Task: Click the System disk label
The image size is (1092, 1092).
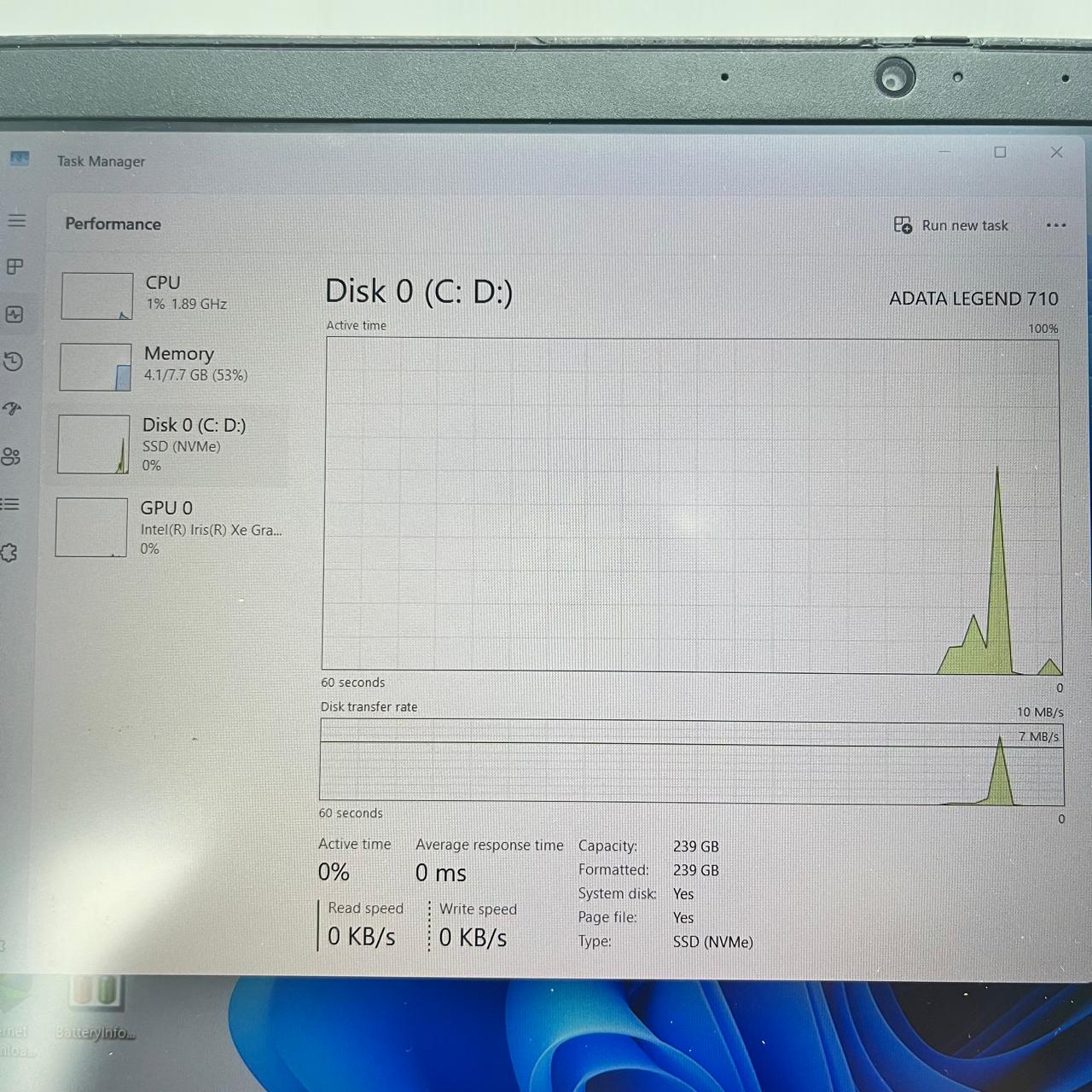Action: pyautogui.click(x=617, y=893)
